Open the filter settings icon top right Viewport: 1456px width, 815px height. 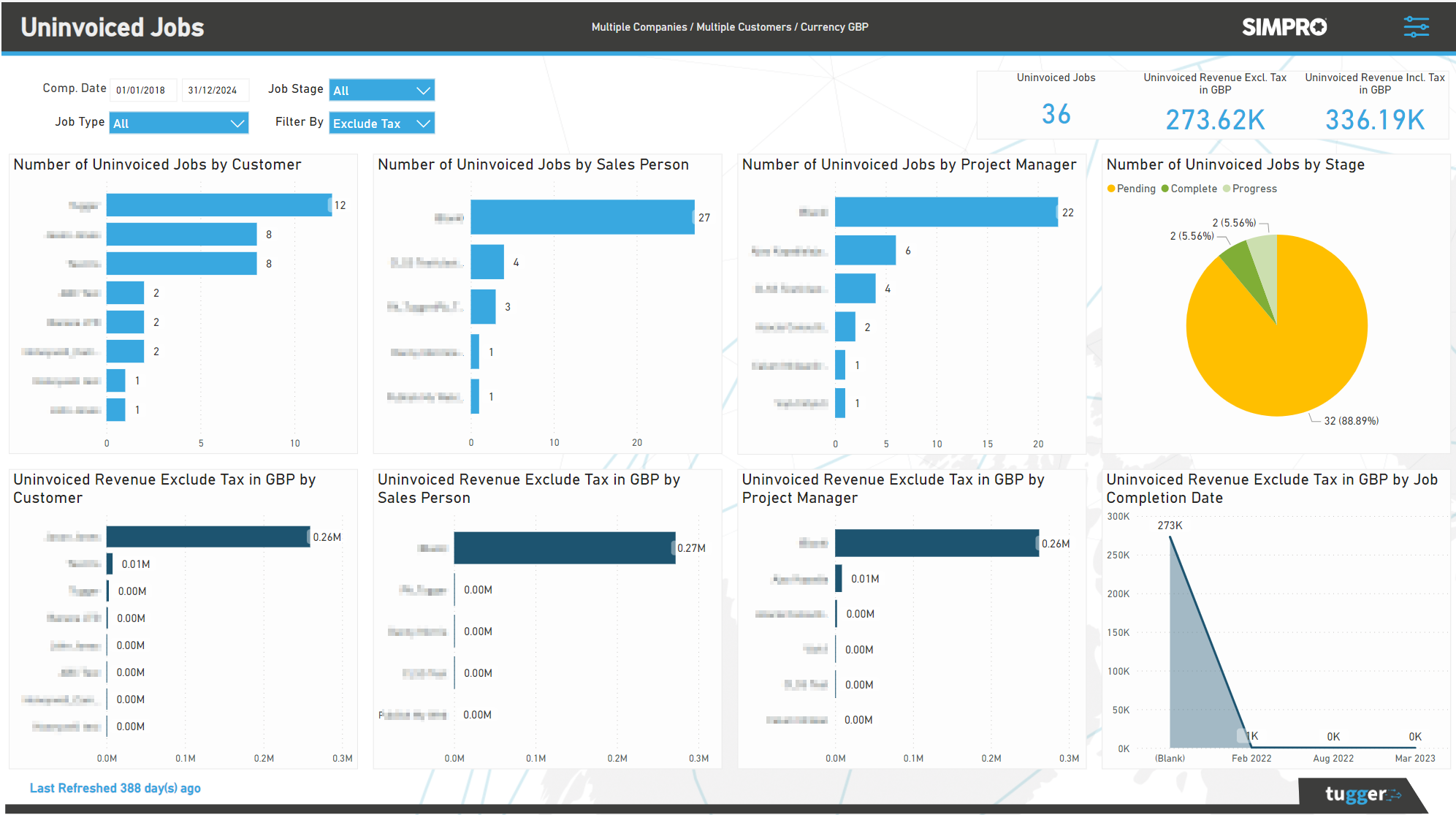[x=1416, y=26]
